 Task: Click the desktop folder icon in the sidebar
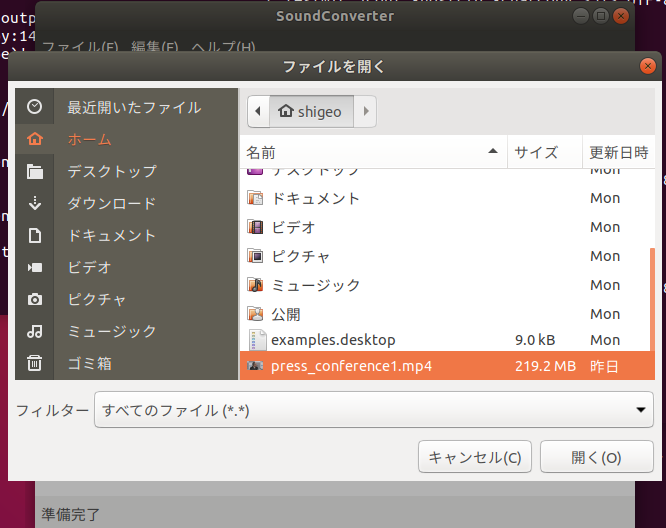pyautogui.click(x=34, y=171)
